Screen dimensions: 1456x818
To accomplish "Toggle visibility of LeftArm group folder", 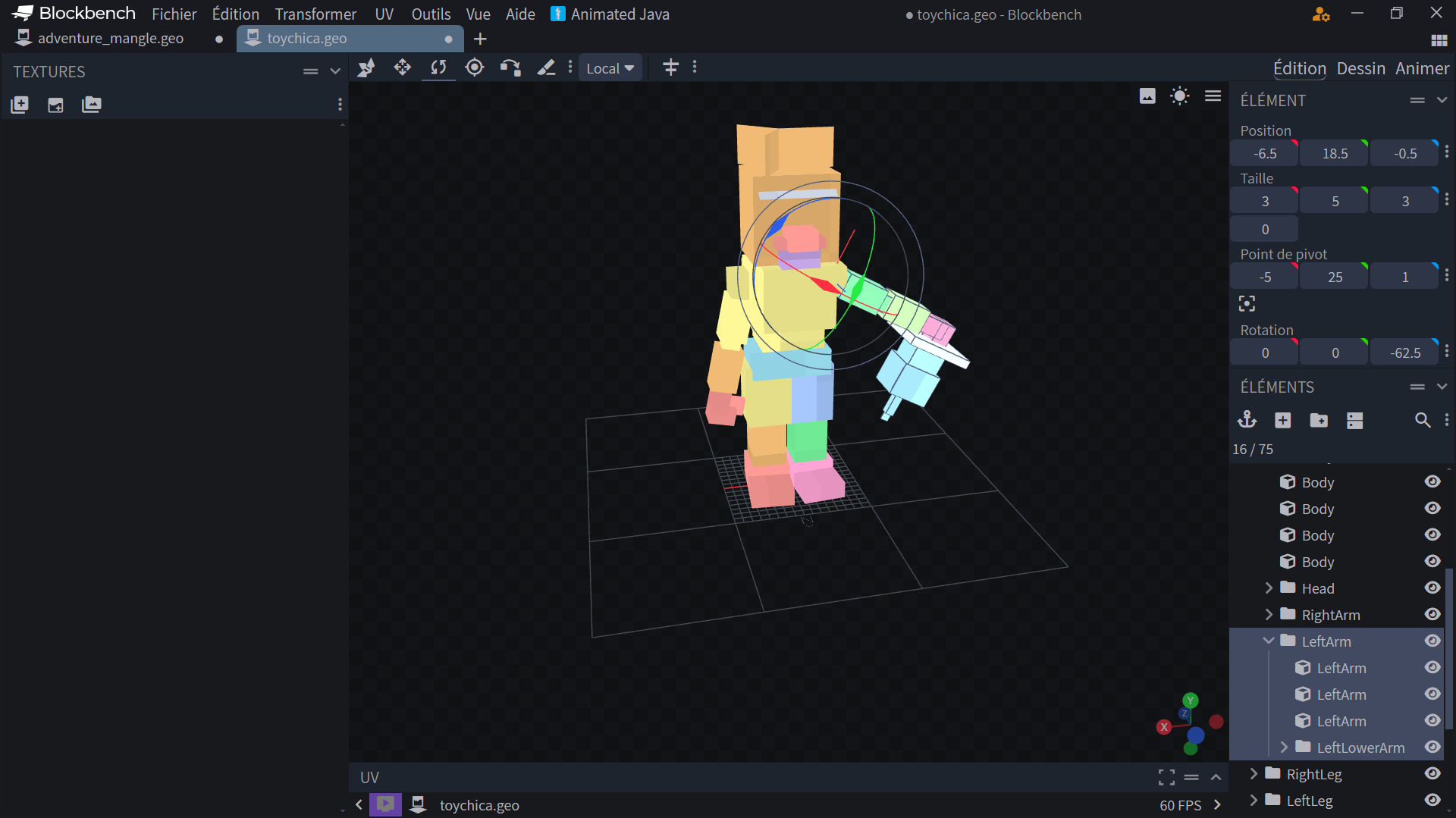I will 1432,641.
